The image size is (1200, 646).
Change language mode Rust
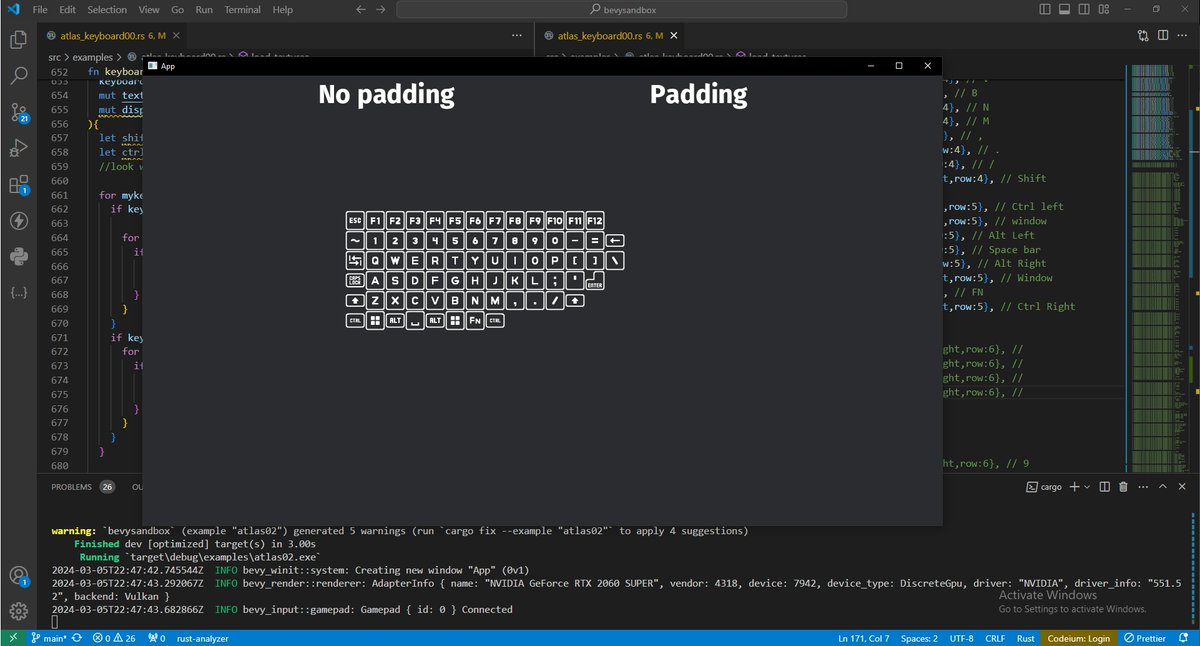click(1025, 638)
